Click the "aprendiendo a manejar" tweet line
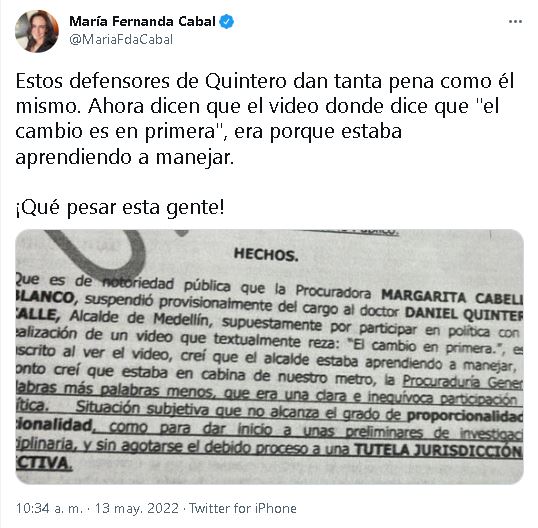This screenshot has height=528, width=538. coord(125,157)
